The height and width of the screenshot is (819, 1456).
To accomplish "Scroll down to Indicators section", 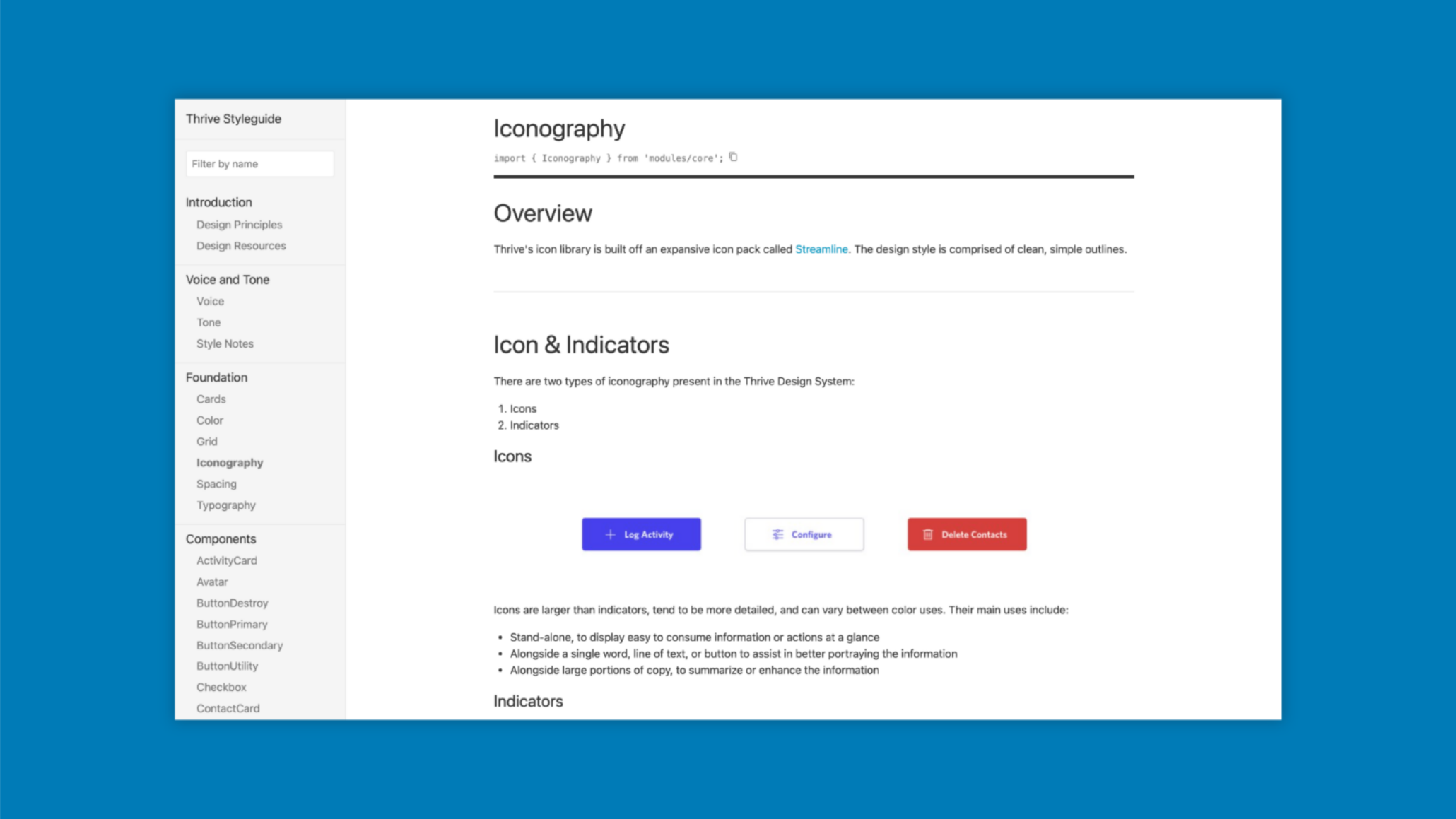I will point(528,701).
